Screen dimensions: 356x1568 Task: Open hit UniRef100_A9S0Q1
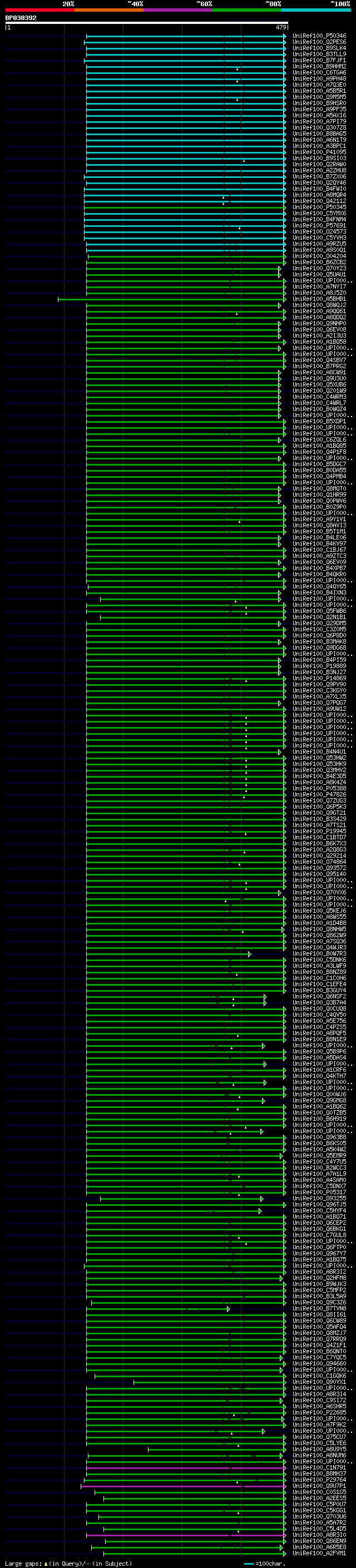point(319,250)
